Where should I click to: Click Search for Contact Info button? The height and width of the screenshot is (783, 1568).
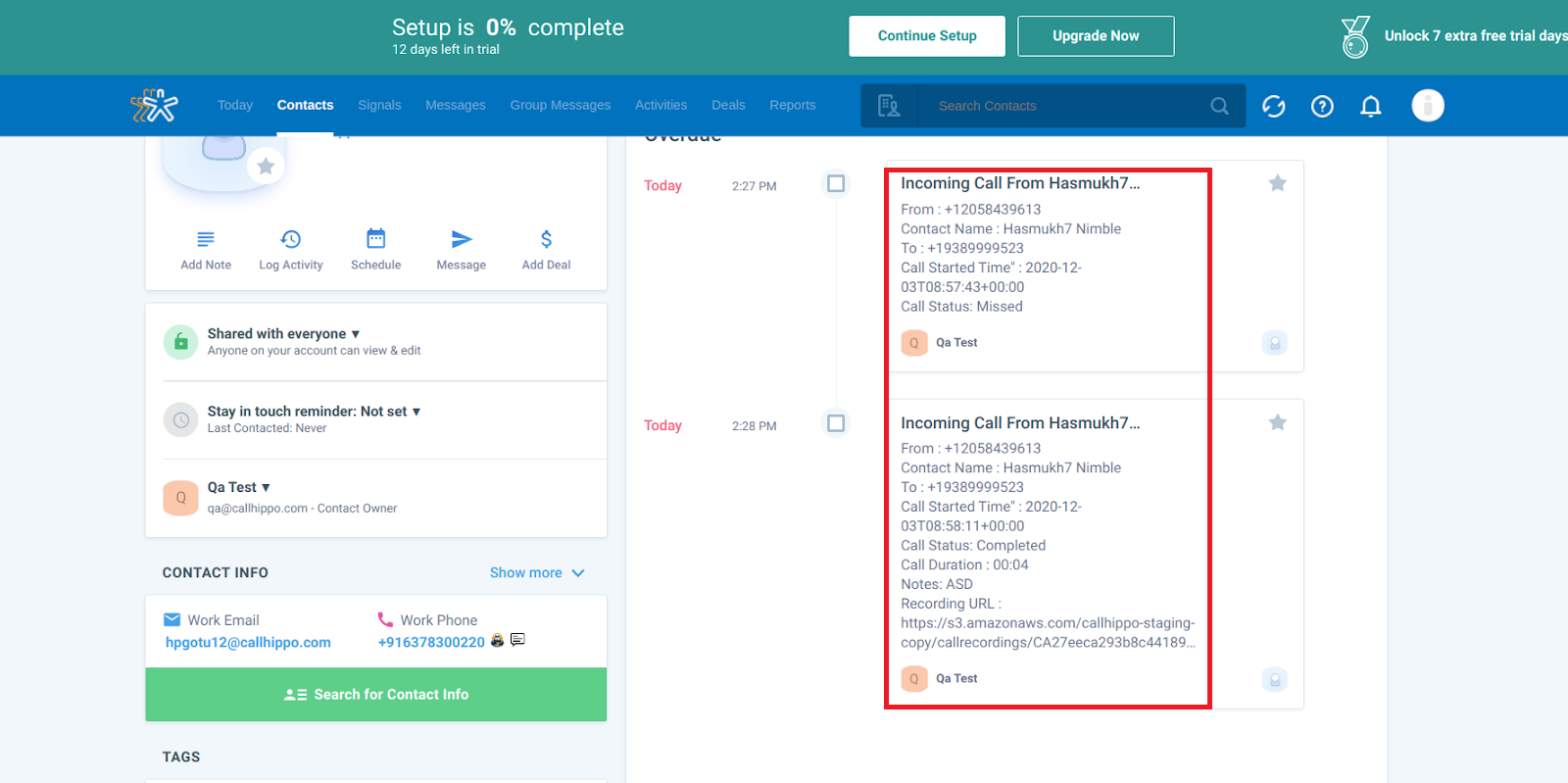pyautogui.click(x=376, y=695)
